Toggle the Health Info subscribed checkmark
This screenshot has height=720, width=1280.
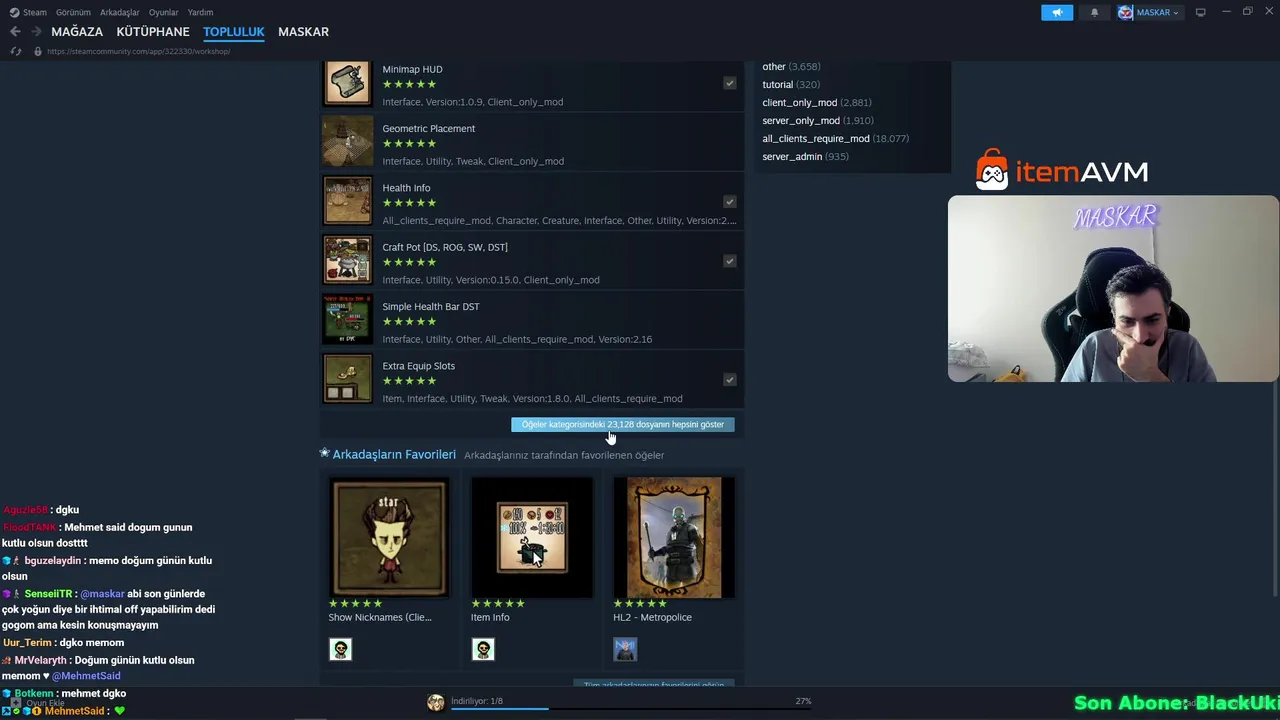729,202
